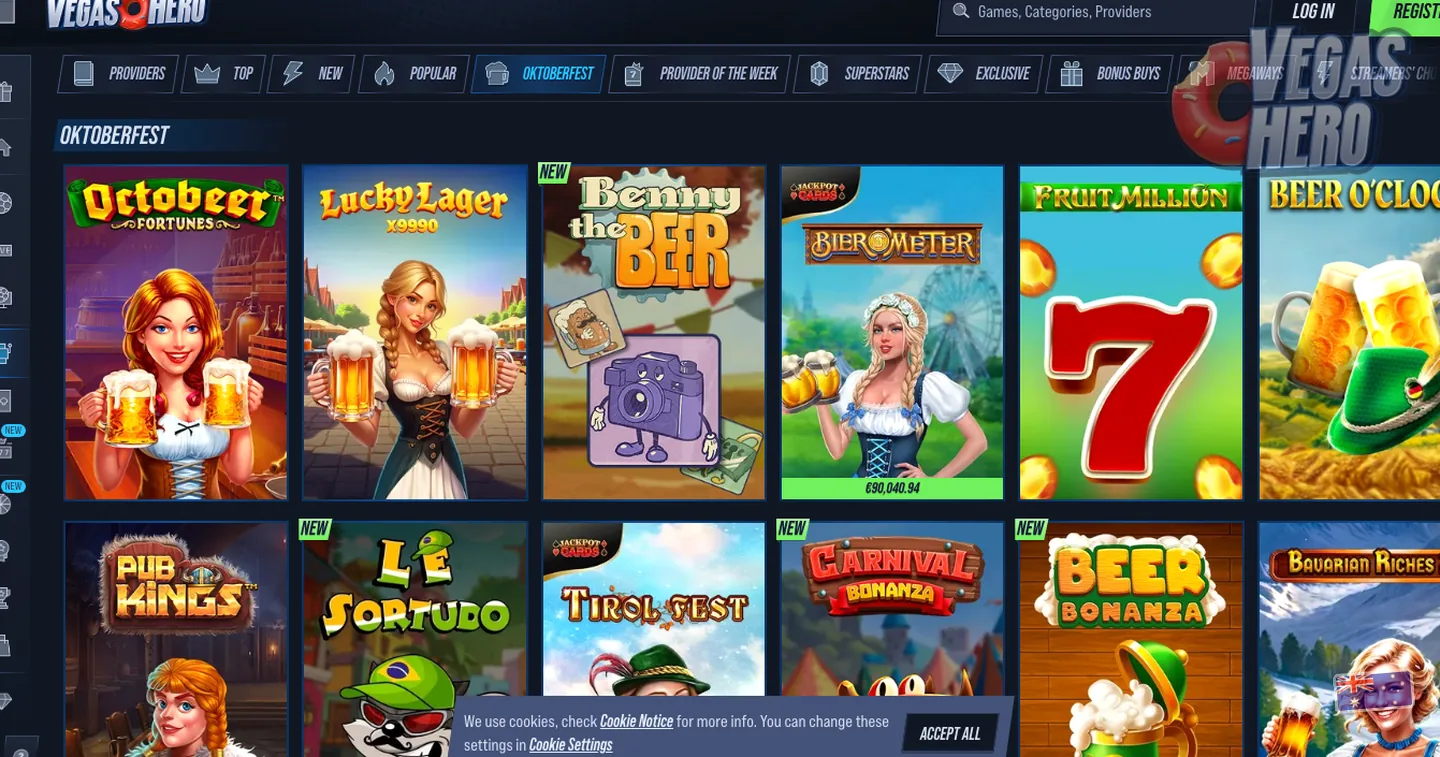The height and width of the screenshot is (757, 1440).
Task: Switch to the Providers category tab
Action: click(120, 74)
